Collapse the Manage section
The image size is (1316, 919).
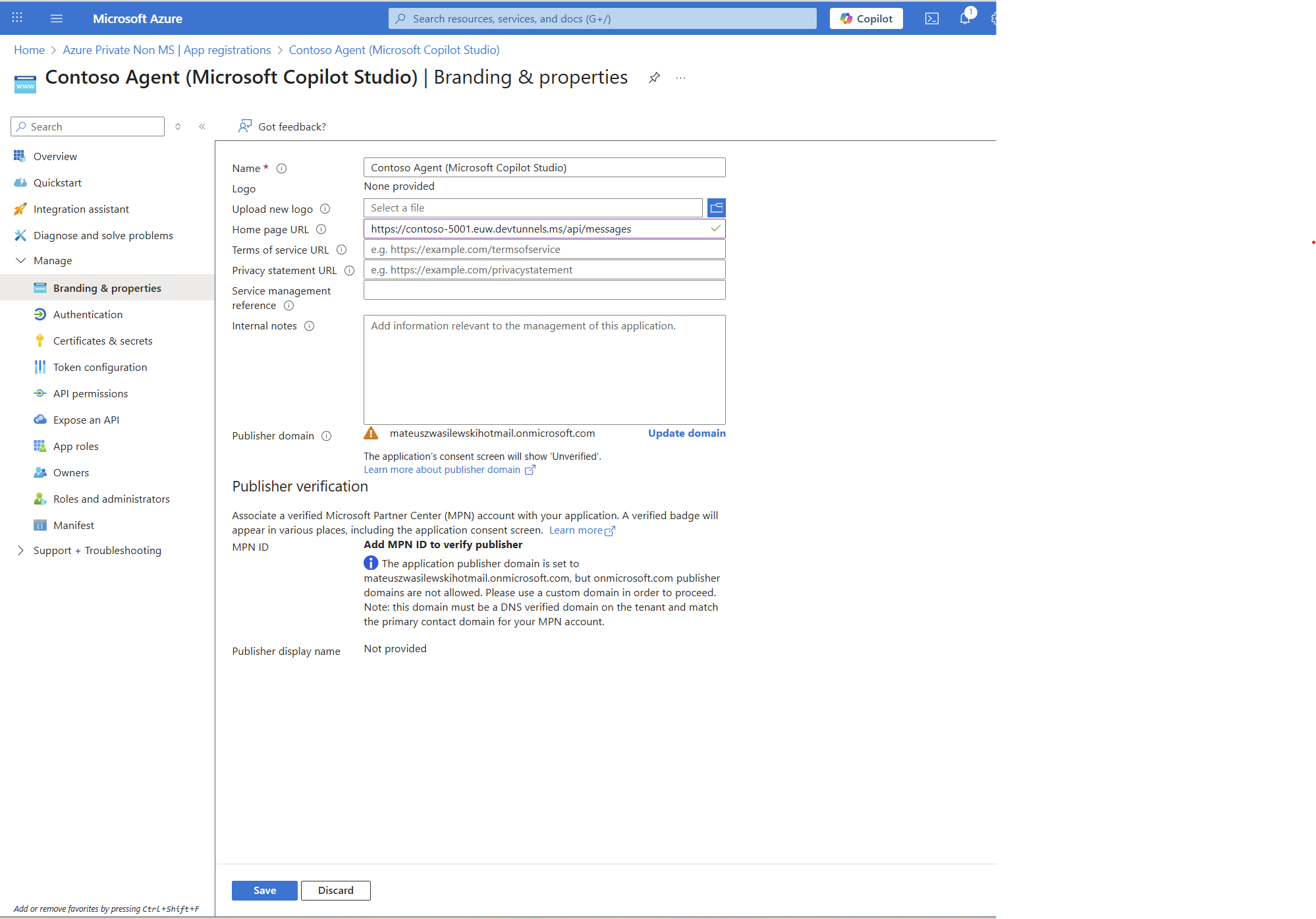(21, 260)
